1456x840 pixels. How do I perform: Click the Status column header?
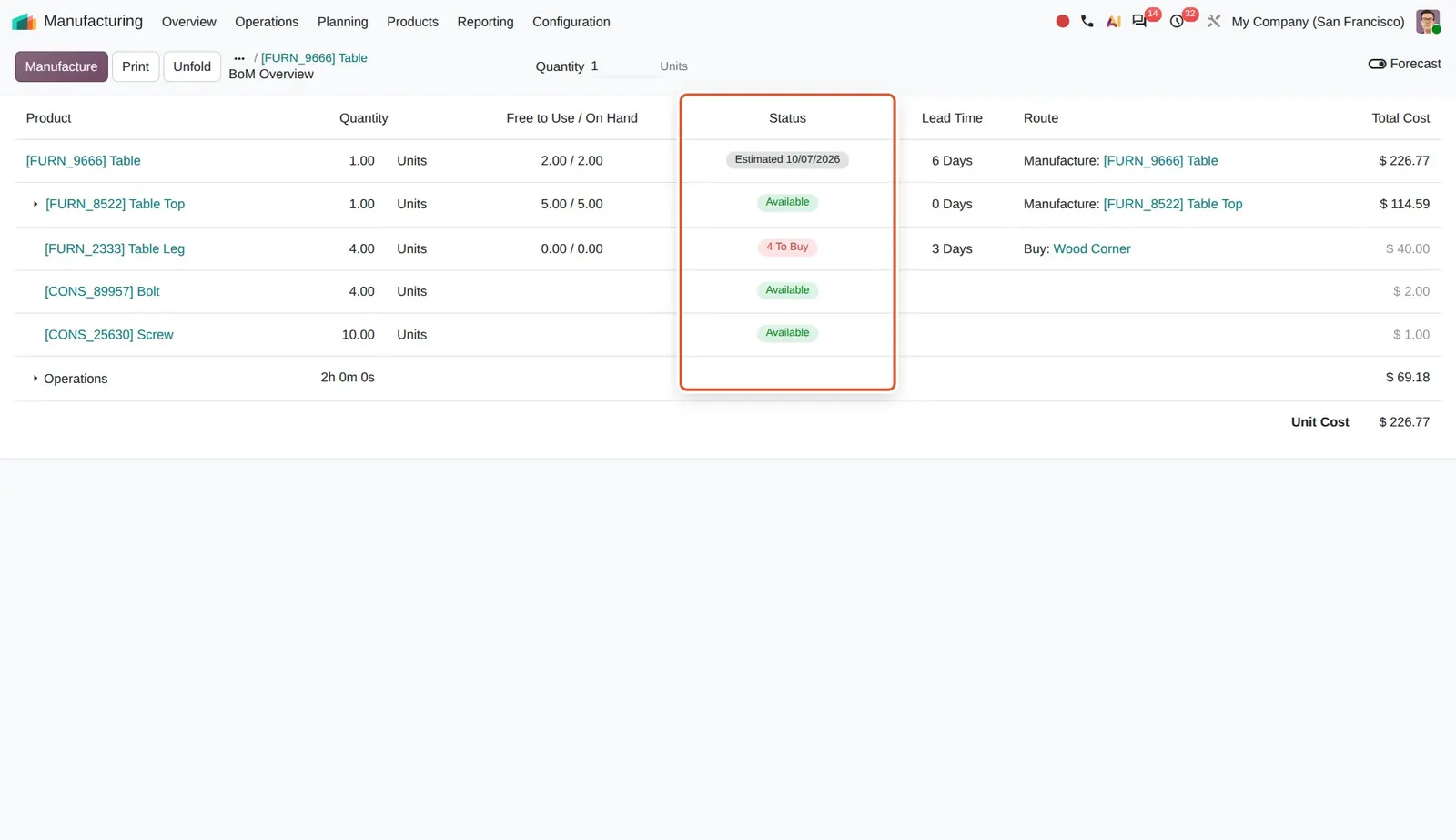pyautogui.click(x=787, y=118)
